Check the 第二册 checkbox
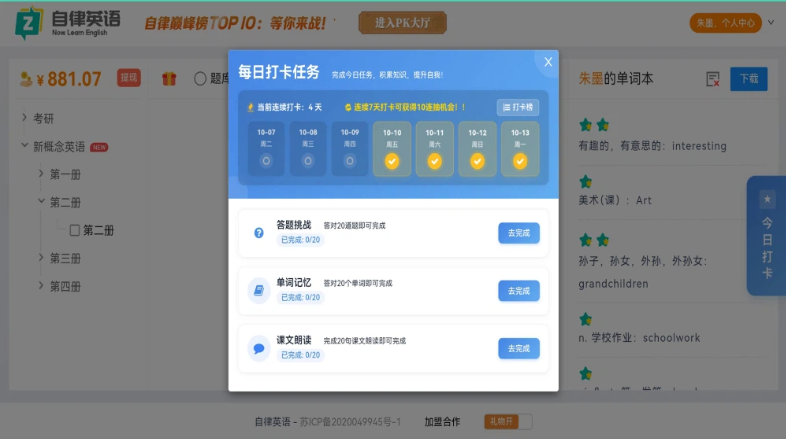 click(75, 230)
